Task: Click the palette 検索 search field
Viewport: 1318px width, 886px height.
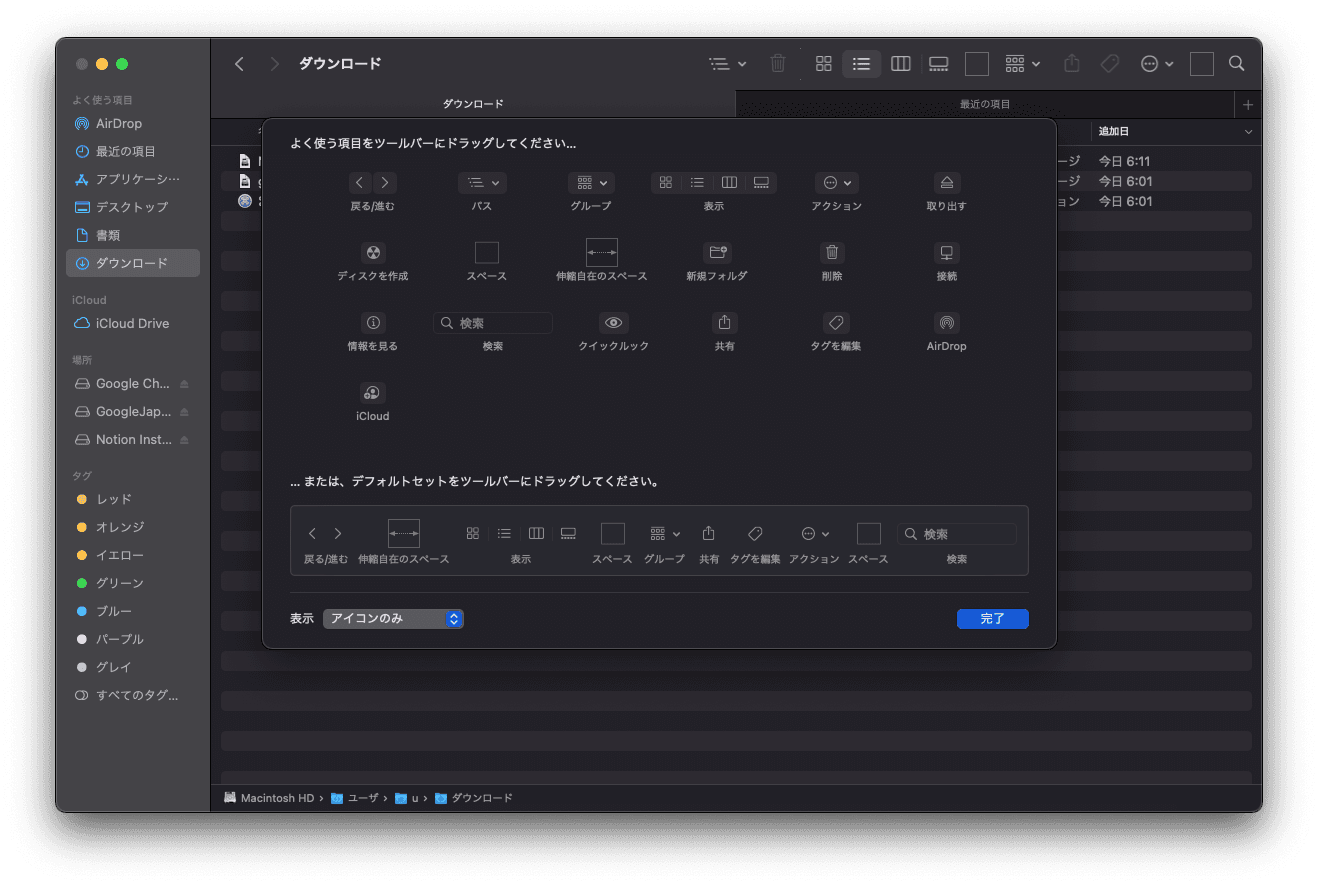Action: pyautogui.click(x=493, y=323)
